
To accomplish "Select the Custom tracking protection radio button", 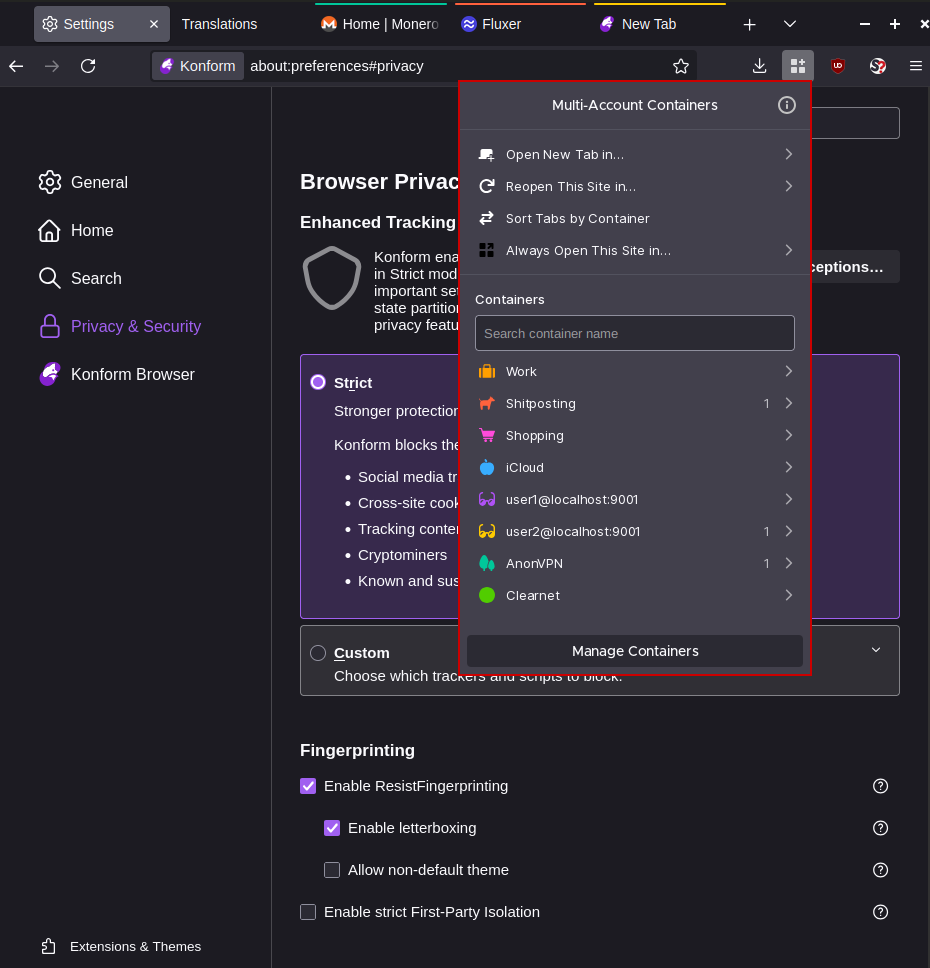I will (318, 653).
